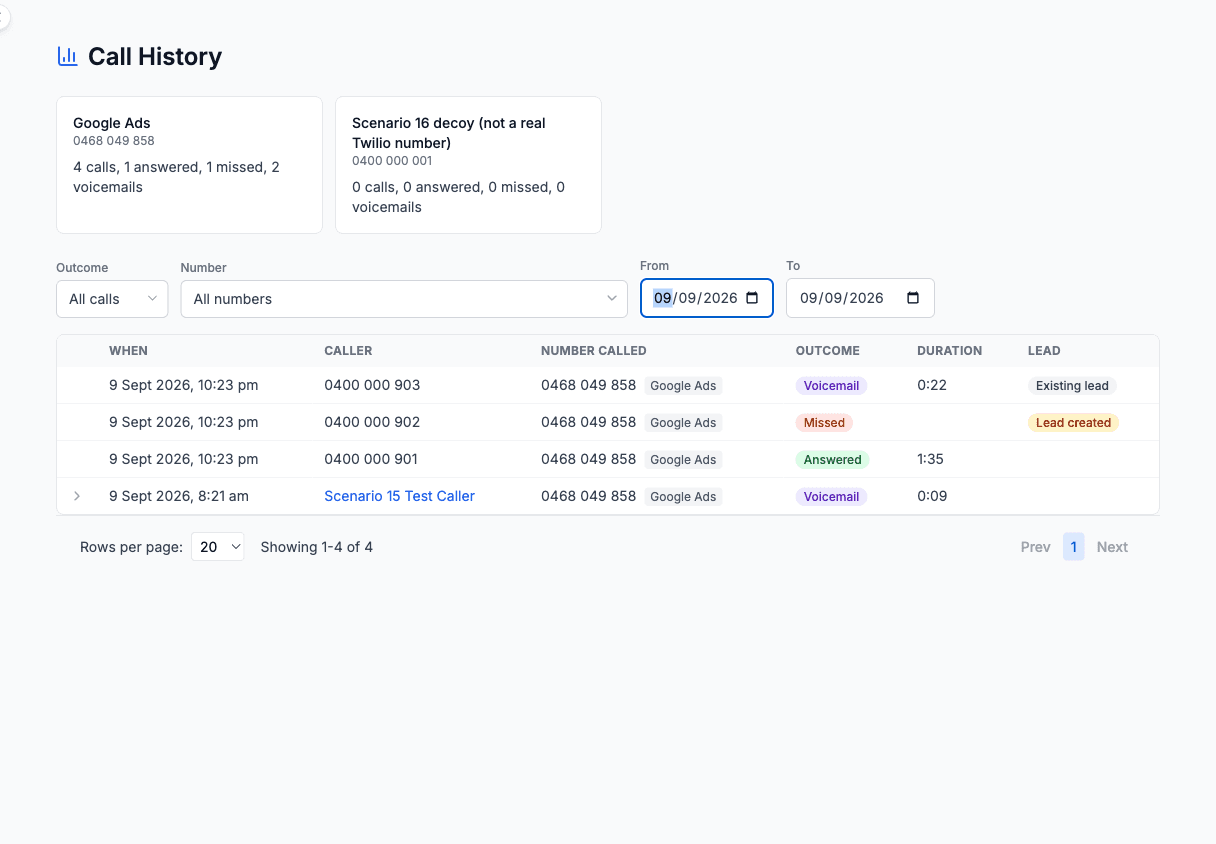1216x844 pixels.
Task: Click the CALLER column header
Action: [348, 351]
